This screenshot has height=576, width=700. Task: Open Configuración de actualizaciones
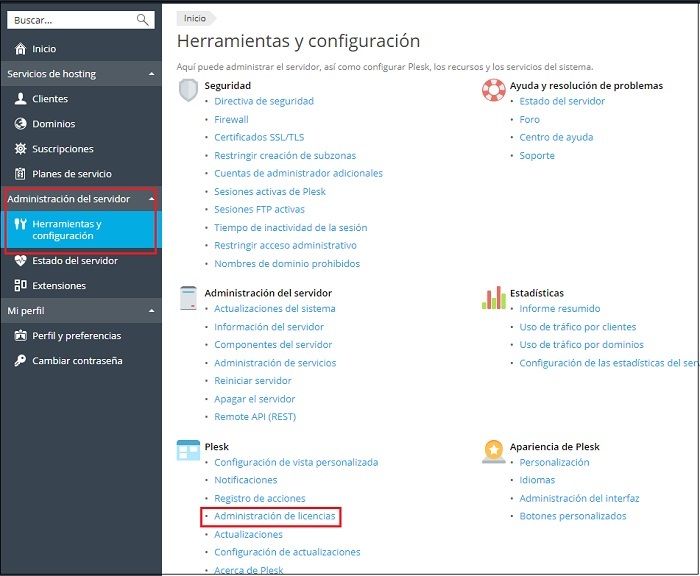pyautogui.click(x=287, y=552)
